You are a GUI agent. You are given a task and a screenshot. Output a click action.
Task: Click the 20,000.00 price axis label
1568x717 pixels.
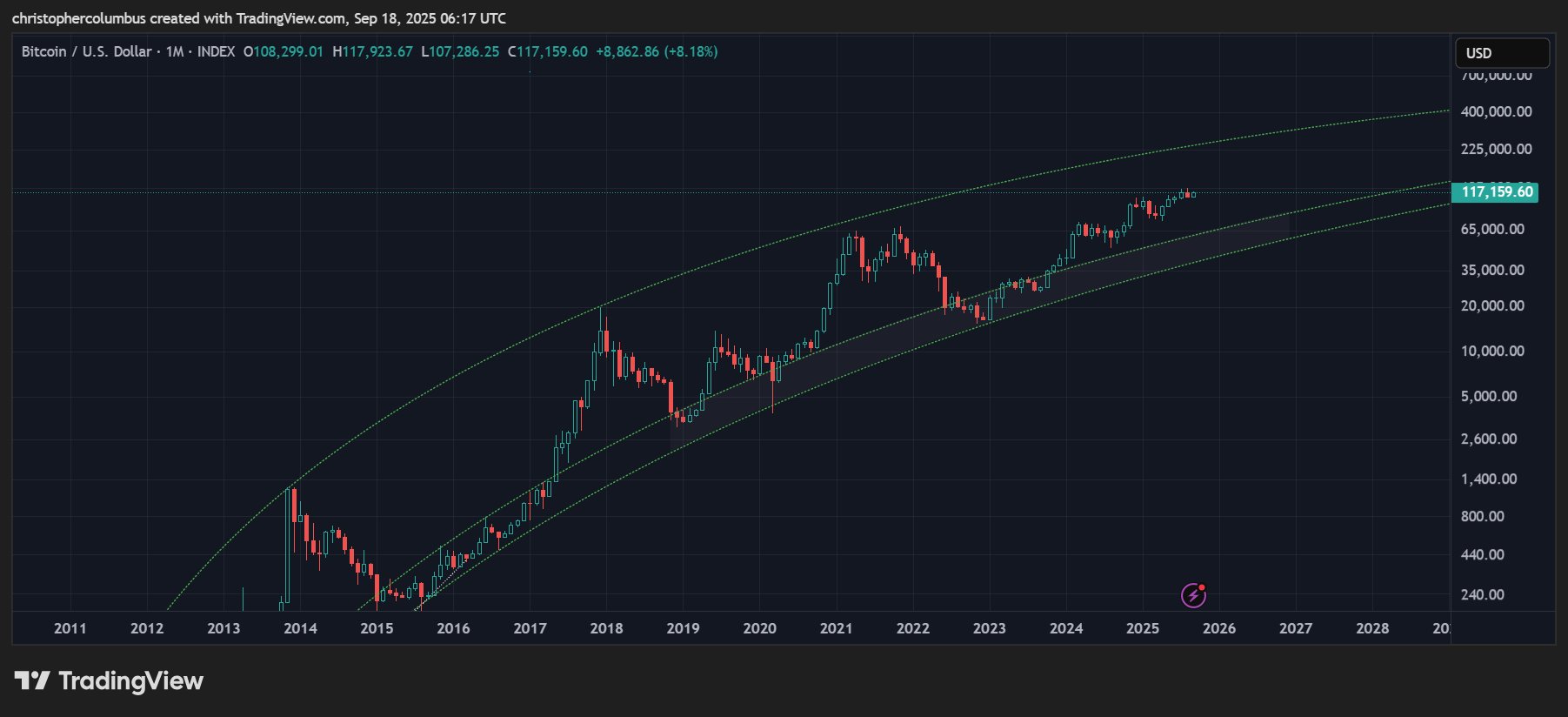pos(1492,305)
